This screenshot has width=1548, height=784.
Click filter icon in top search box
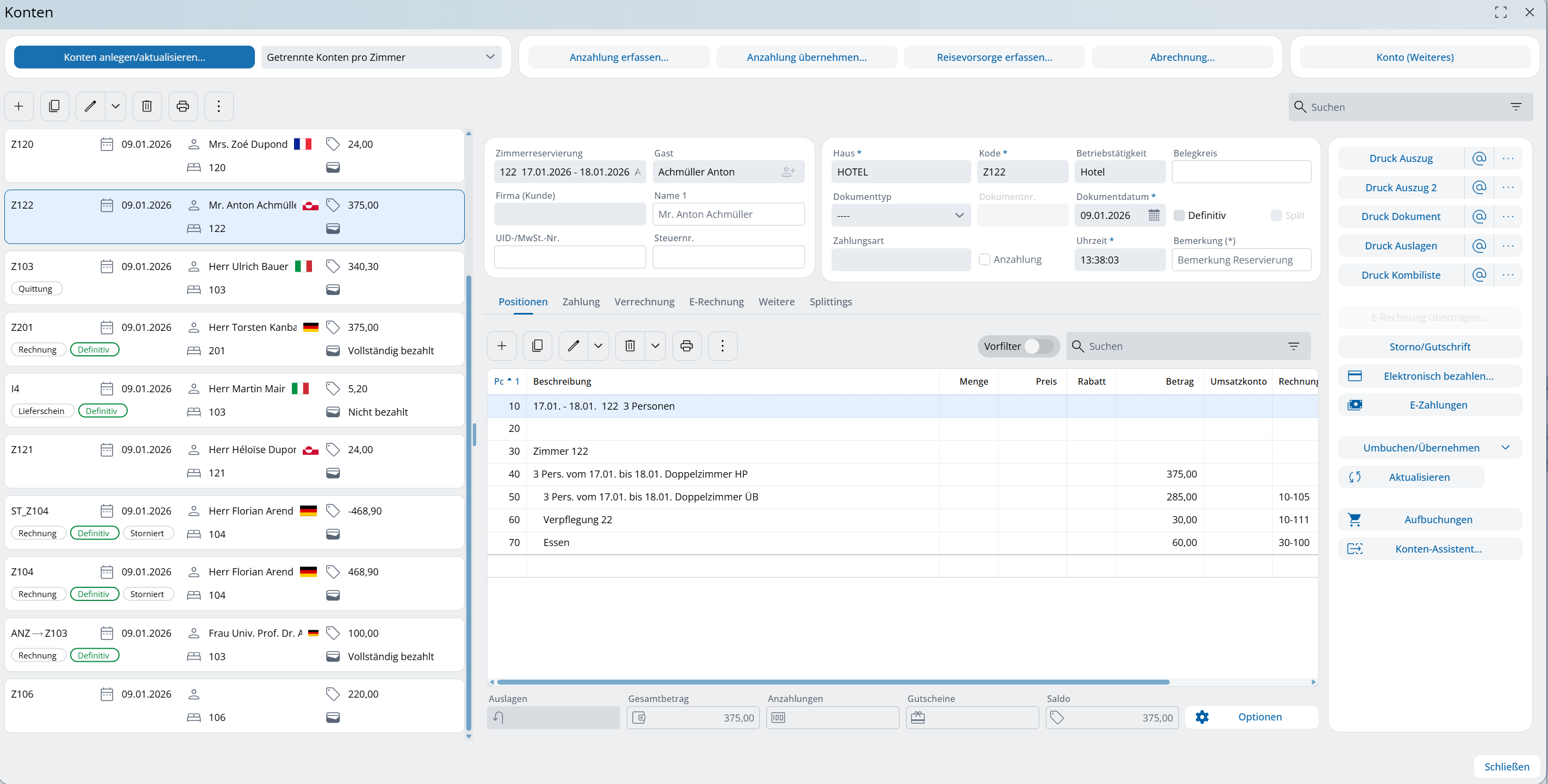click(x=1515, y=107)
